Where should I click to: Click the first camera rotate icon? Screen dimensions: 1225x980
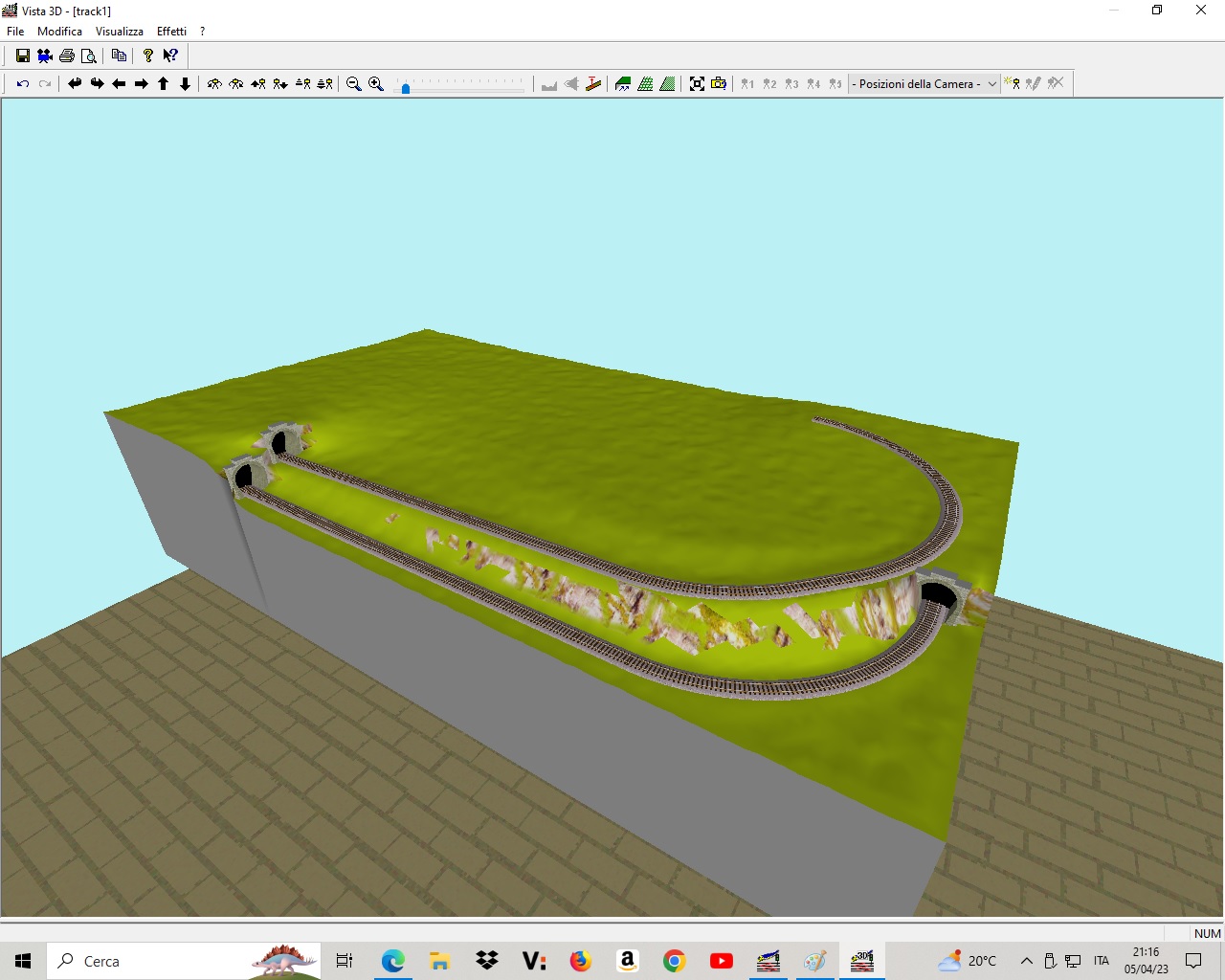point(214,84)
